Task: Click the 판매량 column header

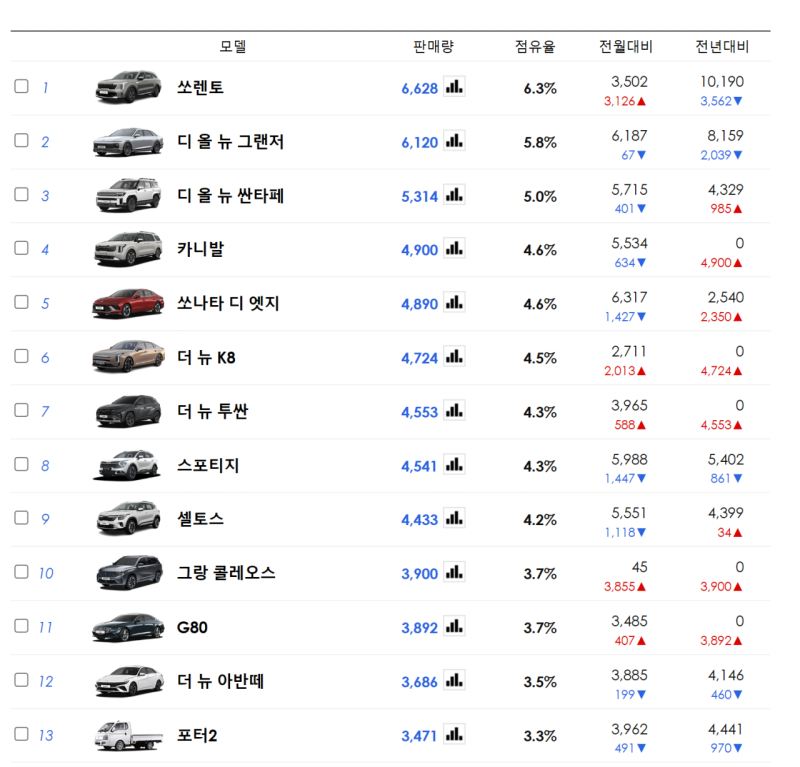Action: [x=433, y=46]
